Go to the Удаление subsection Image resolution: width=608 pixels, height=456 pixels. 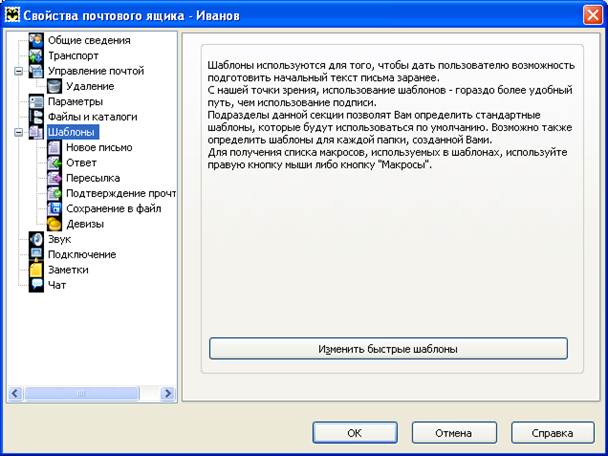click(x=90, y=86)
